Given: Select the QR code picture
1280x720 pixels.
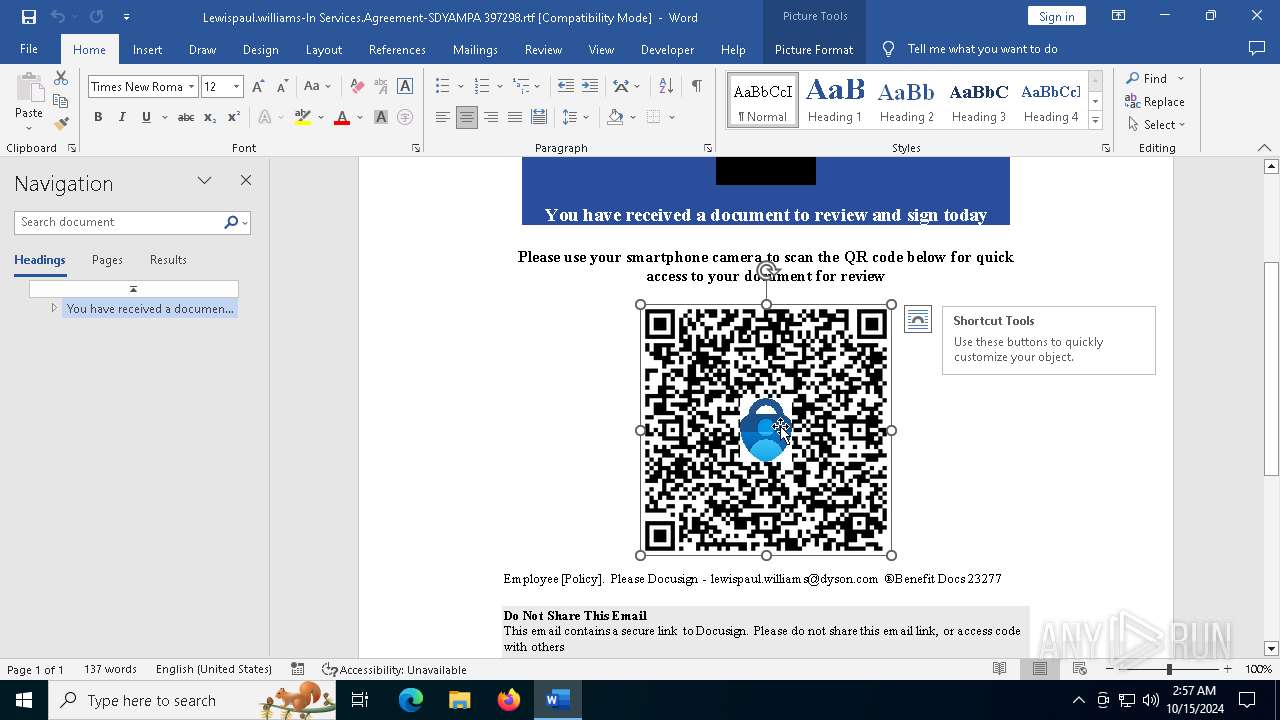Looking at the screenshot, I should (x=766, y=430).
